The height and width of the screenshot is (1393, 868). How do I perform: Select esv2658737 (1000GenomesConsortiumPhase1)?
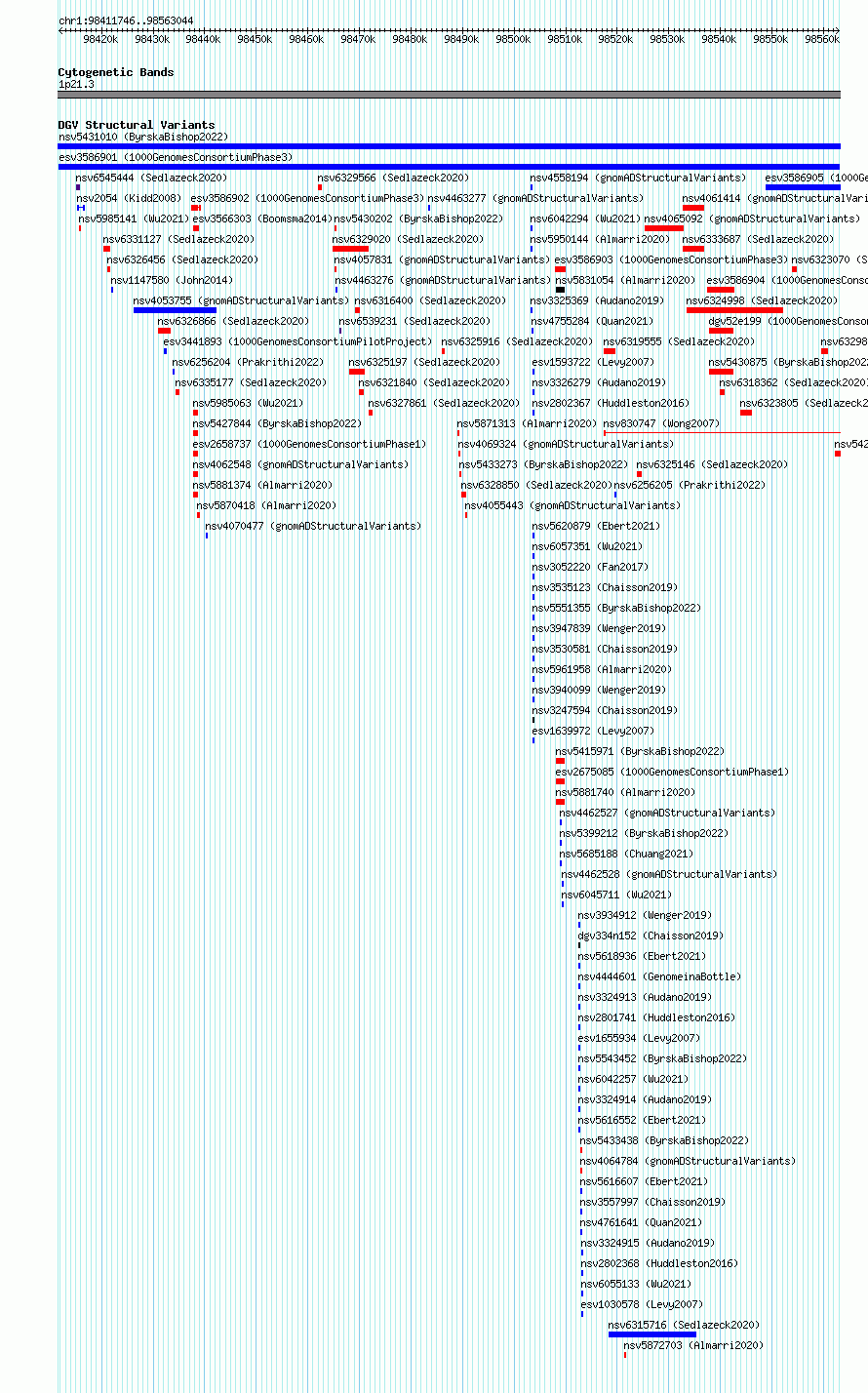[x=309, y=445]
